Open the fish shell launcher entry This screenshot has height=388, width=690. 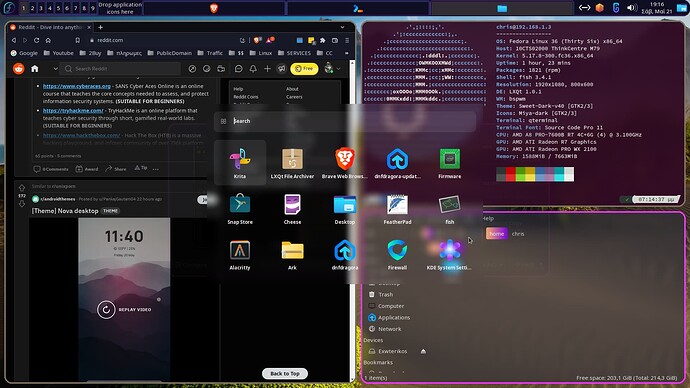point(450,209)
